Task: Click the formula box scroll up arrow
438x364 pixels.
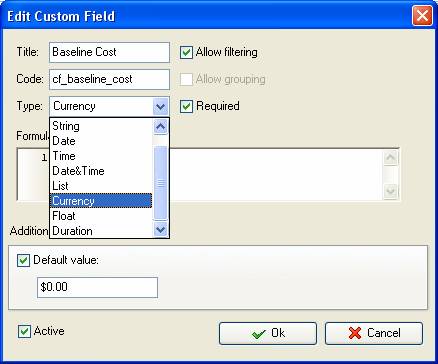Action: coord(390,158)
